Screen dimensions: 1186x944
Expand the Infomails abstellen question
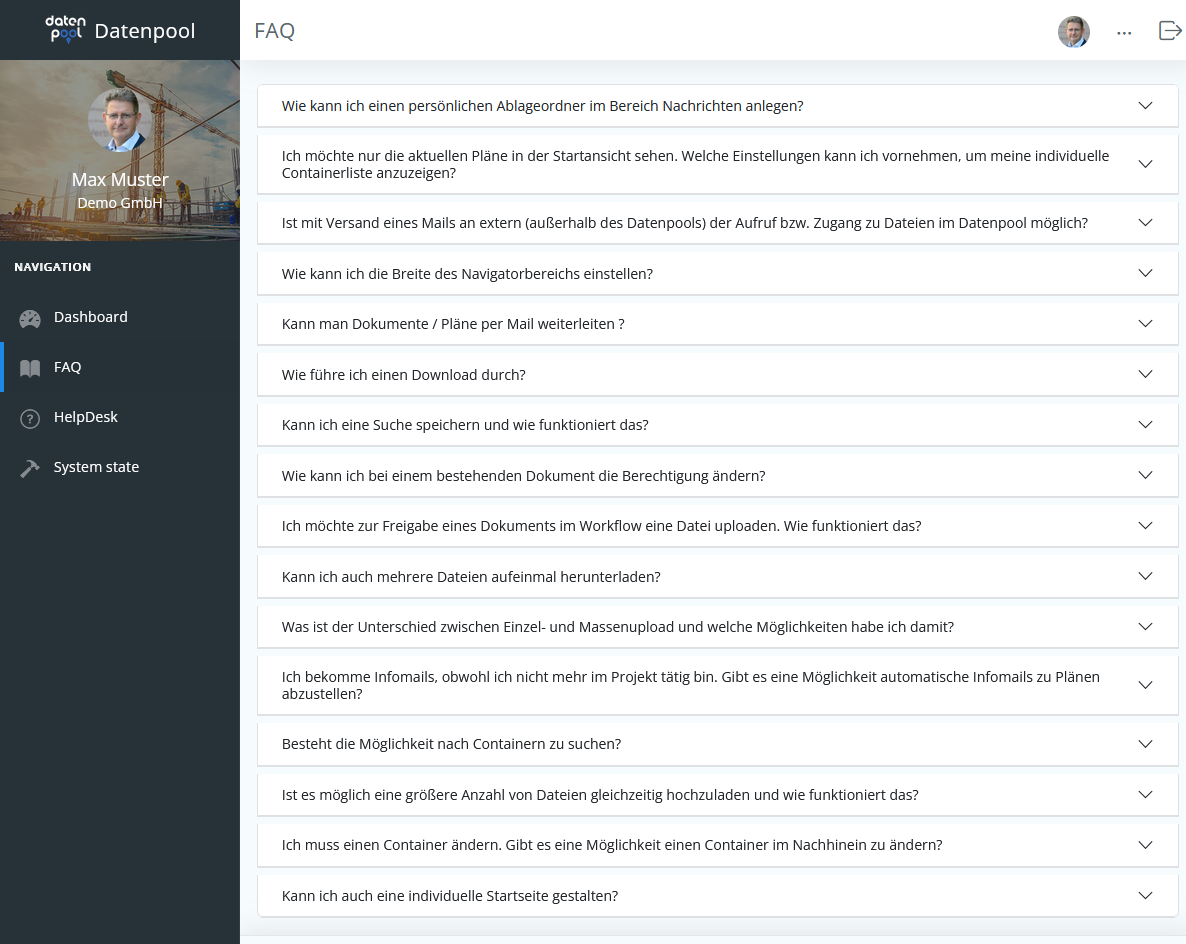tap(1145, 684)
